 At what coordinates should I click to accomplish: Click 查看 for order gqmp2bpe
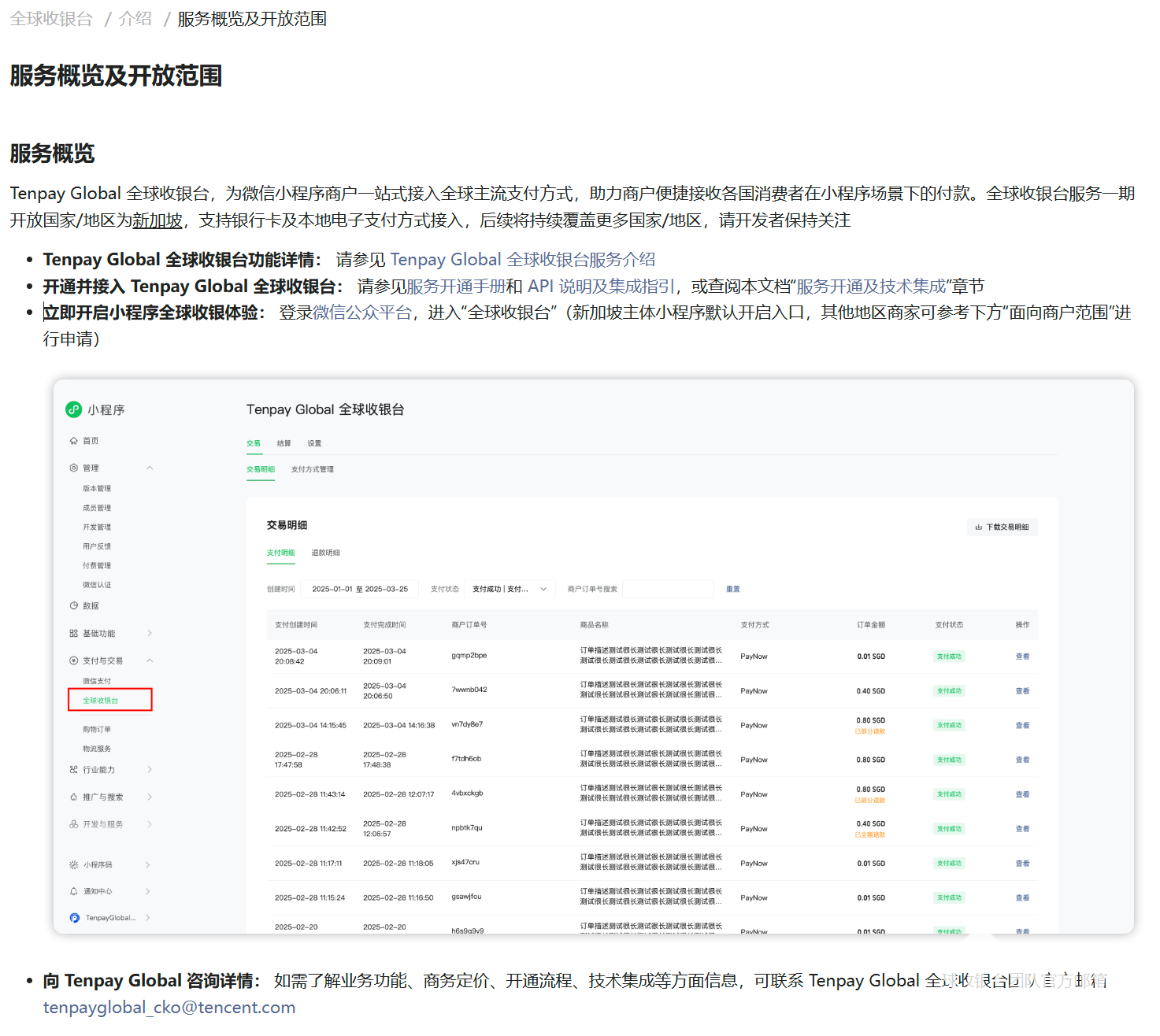(x=1022, y=657)
